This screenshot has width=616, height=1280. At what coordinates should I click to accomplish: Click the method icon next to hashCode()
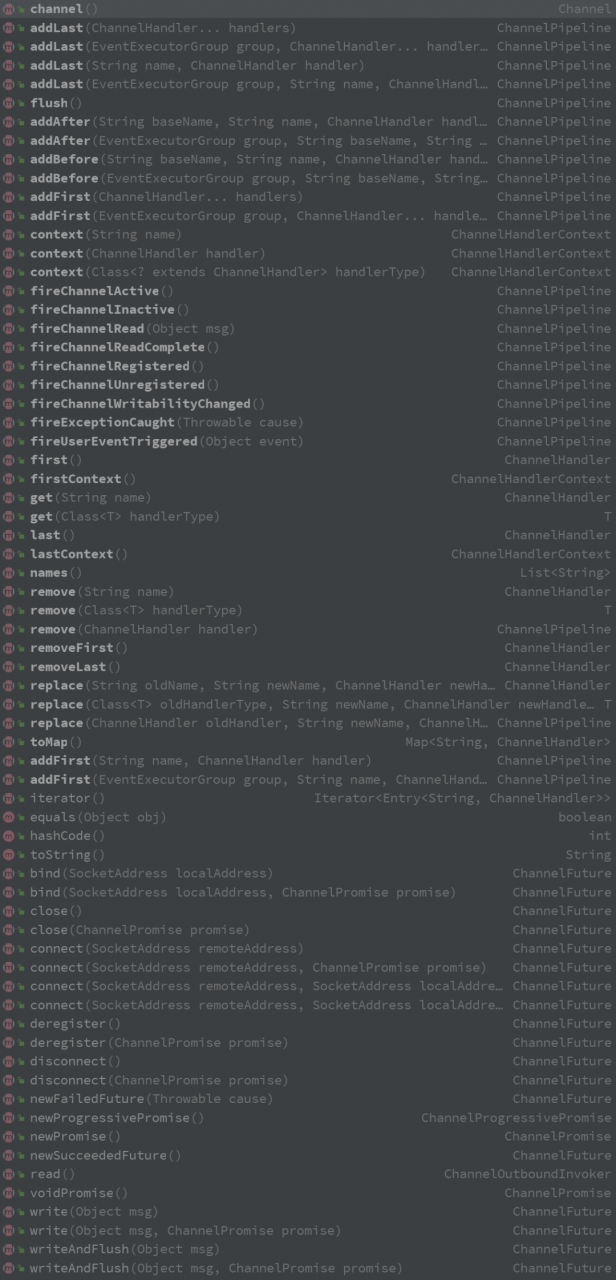click(x=9, y=836)
